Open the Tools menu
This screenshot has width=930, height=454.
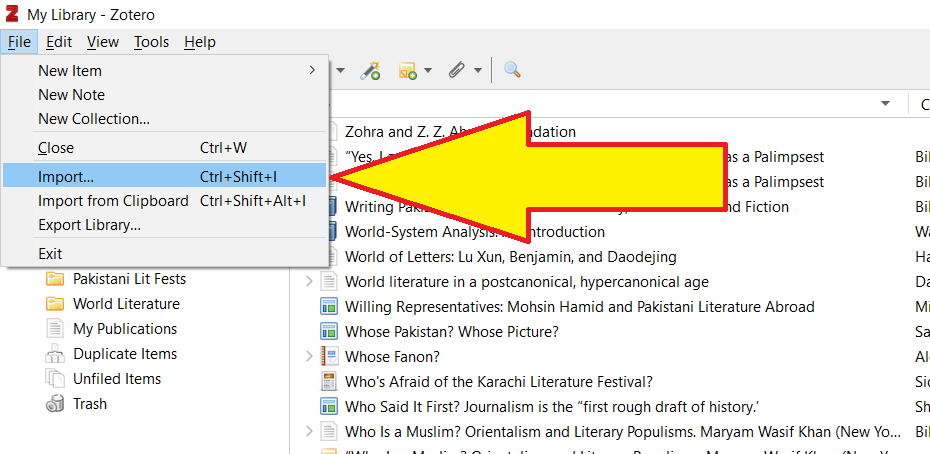[151, 42]
